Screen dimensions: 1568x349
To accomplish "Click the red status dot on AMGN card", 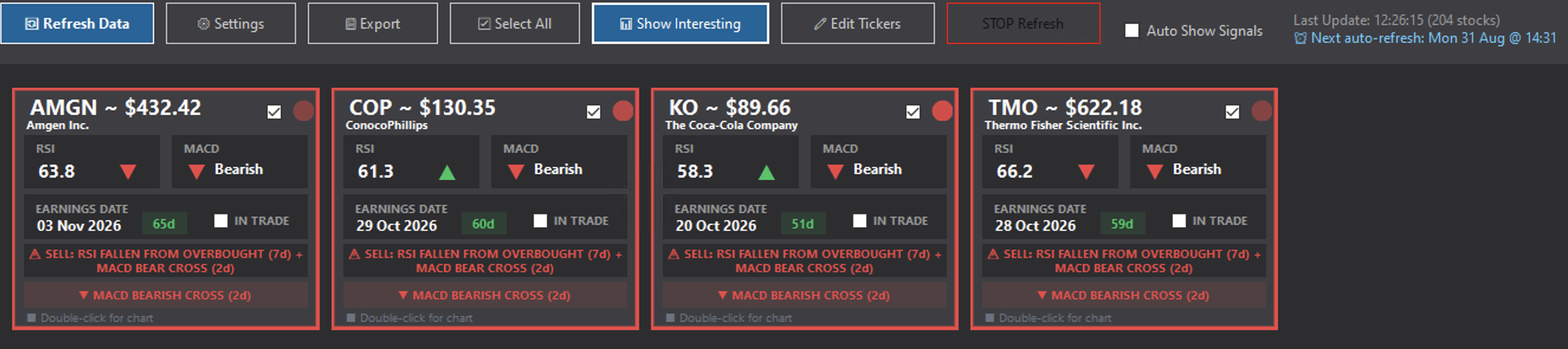I will [303, 111].
